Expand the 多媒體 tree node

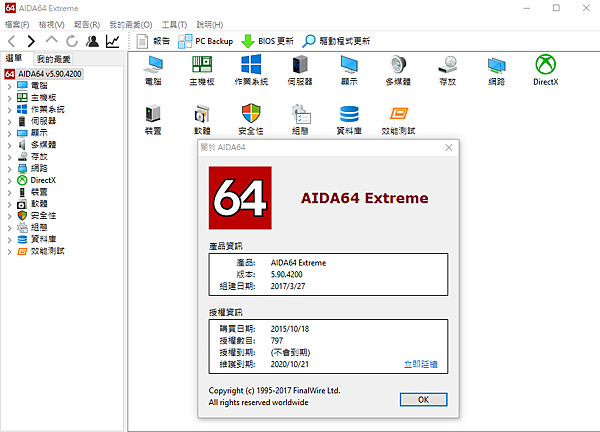point(10,146)
